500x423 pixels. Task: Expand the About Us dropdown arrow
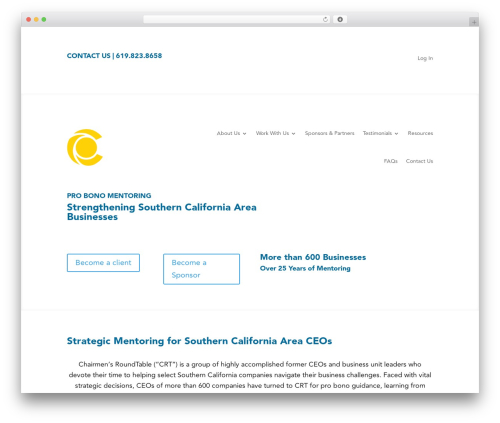pos(244,134)
